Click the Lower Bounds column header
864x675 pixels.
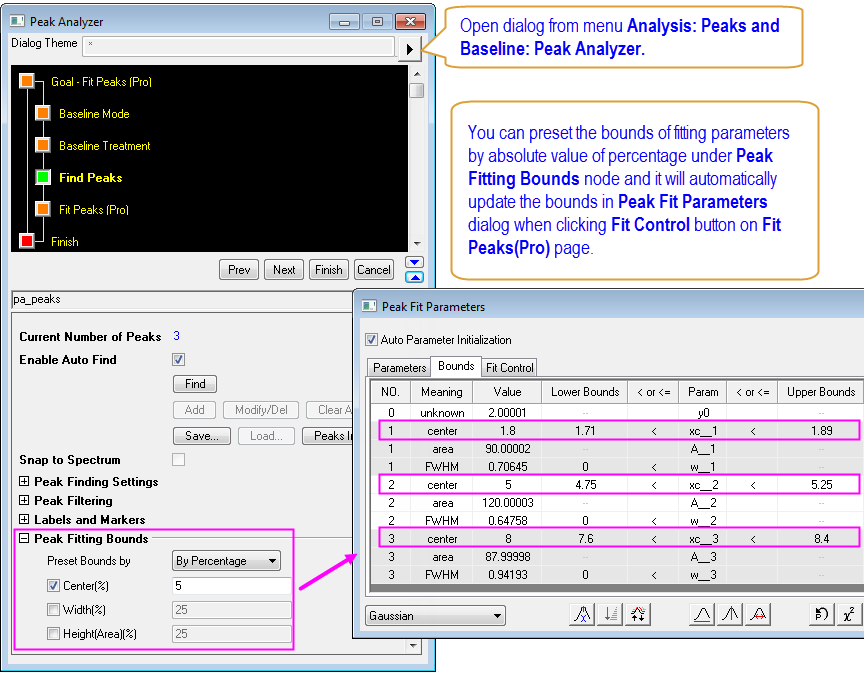pos(585,392)
